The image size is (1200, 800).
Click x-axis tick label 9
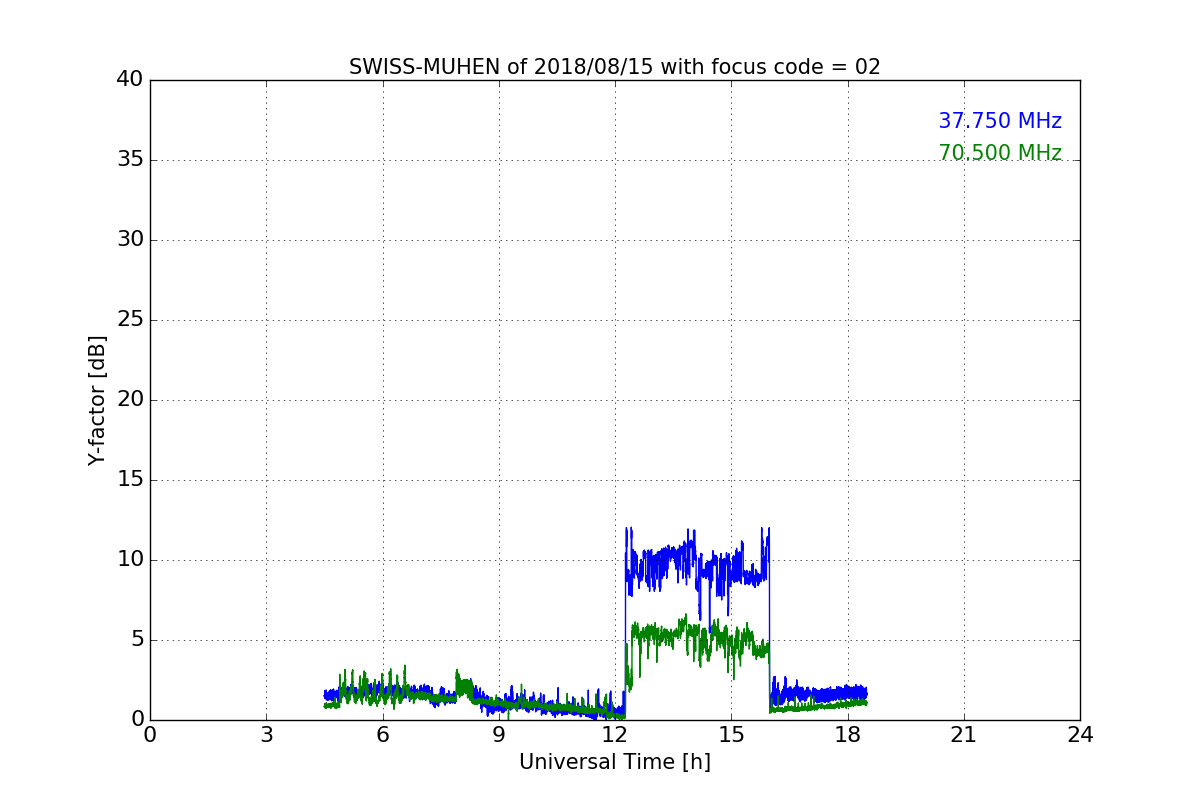pos(499,735)
